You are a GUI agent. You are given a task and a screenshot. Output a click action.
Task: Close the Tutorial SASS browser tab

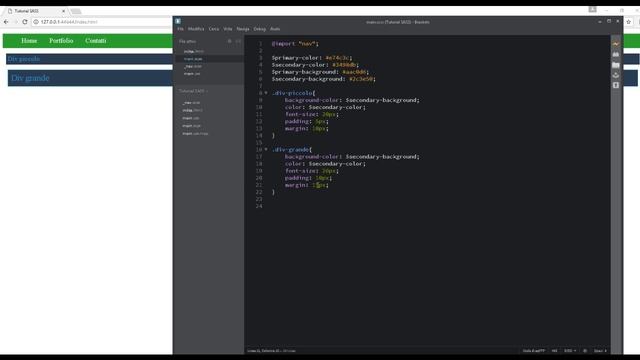64,11
